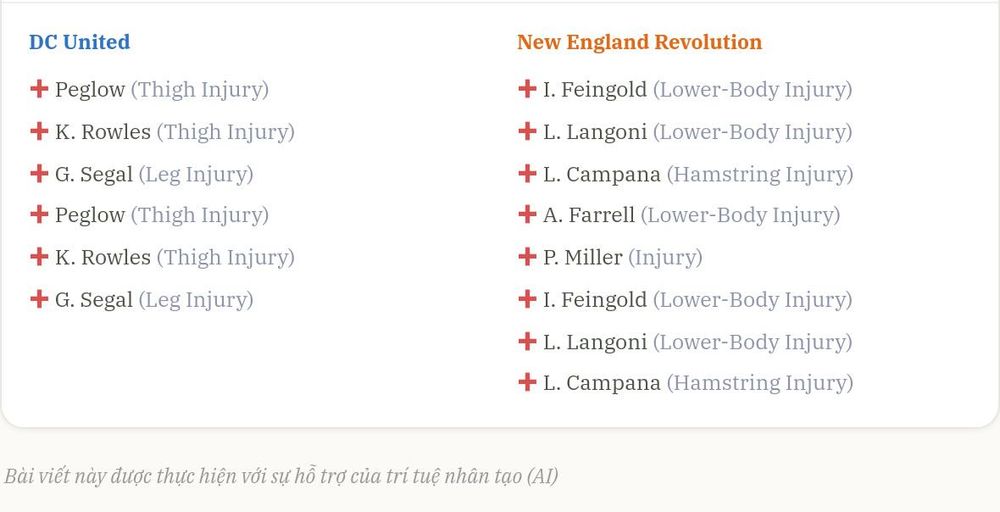Click the AI-assistance disclaimer text at bottom
The height and width of the screenshot is (512, 1000).
point(281,476)
